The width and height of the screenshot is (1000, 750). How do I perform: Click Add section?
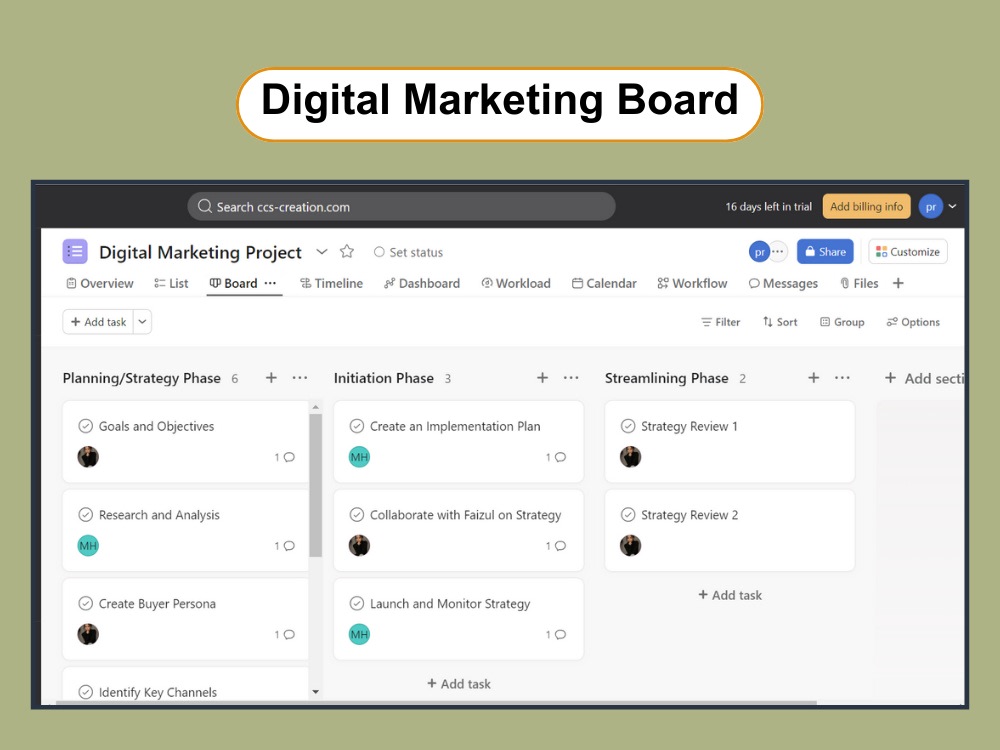pos(925,378)
